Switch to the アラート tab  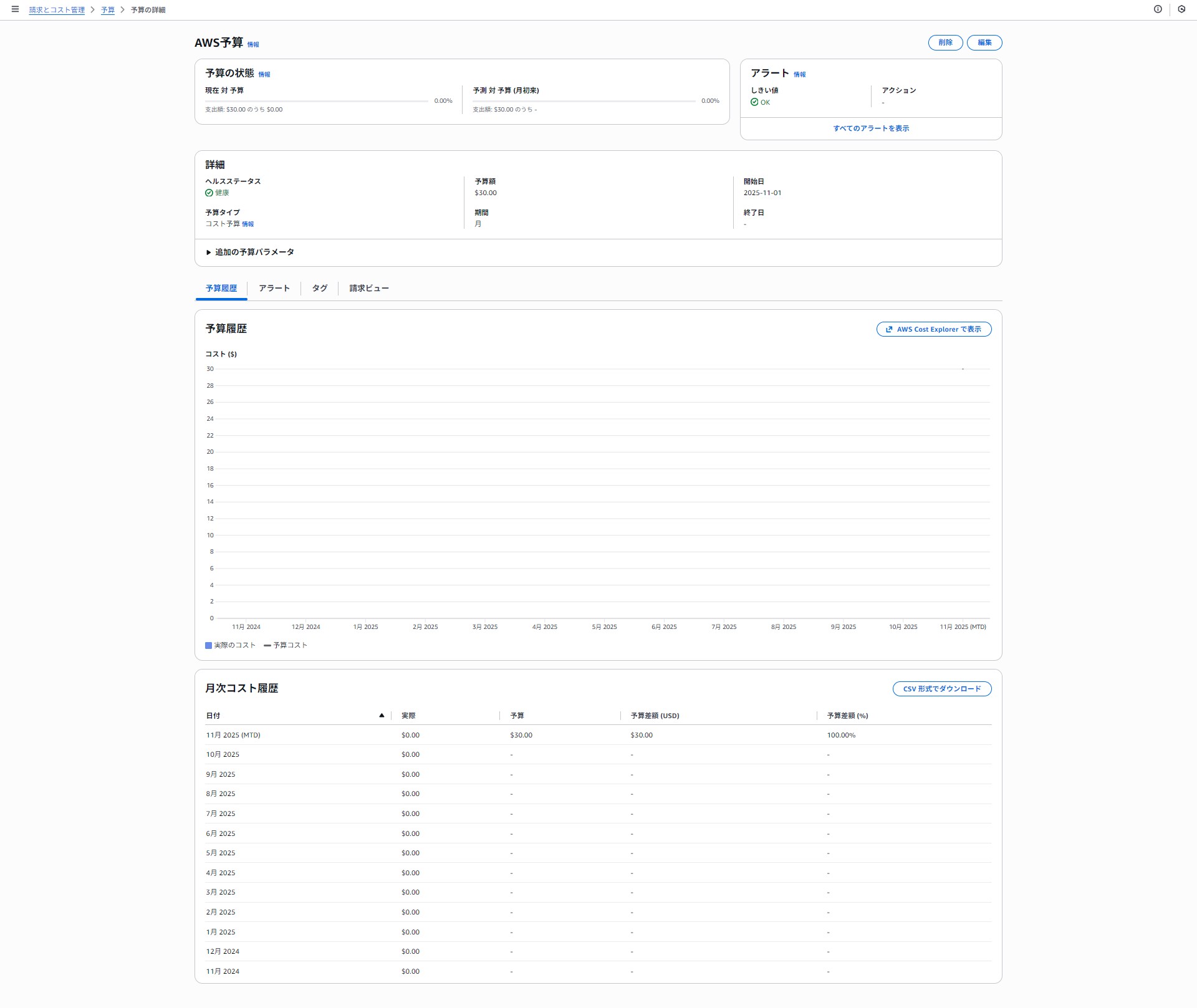click(x=274, y=288)
